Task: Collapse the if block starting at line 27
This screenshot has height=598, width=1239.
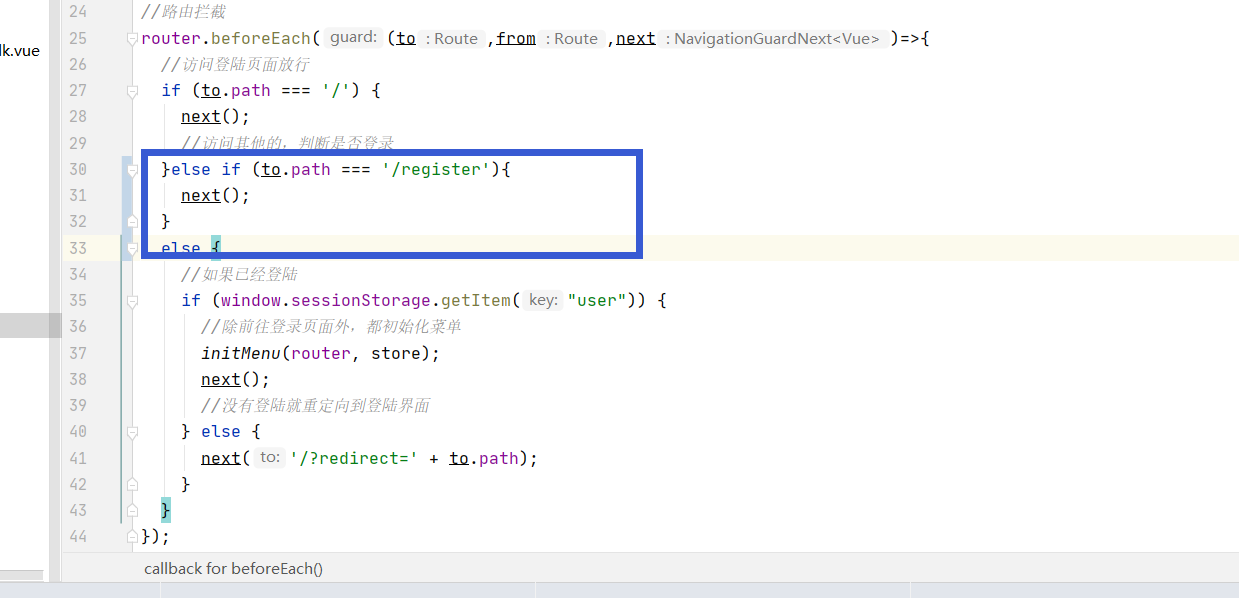Action: (131, 90)
